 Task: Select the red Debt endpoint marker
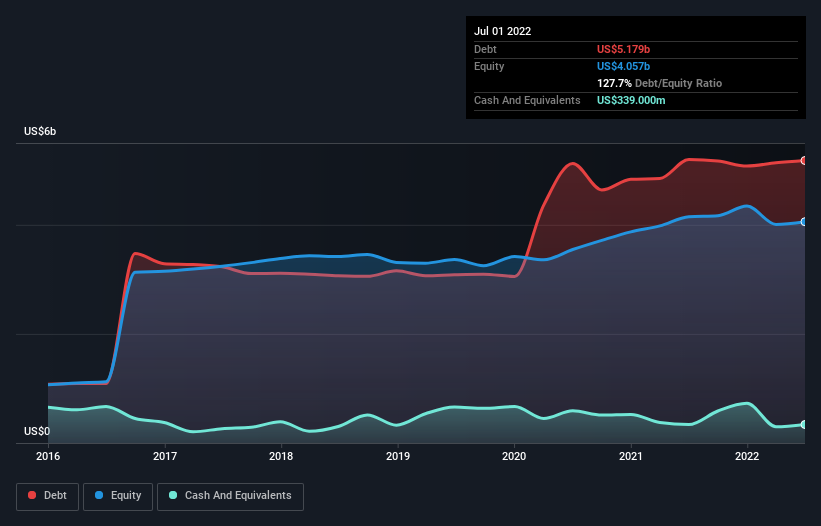point(804,161)
